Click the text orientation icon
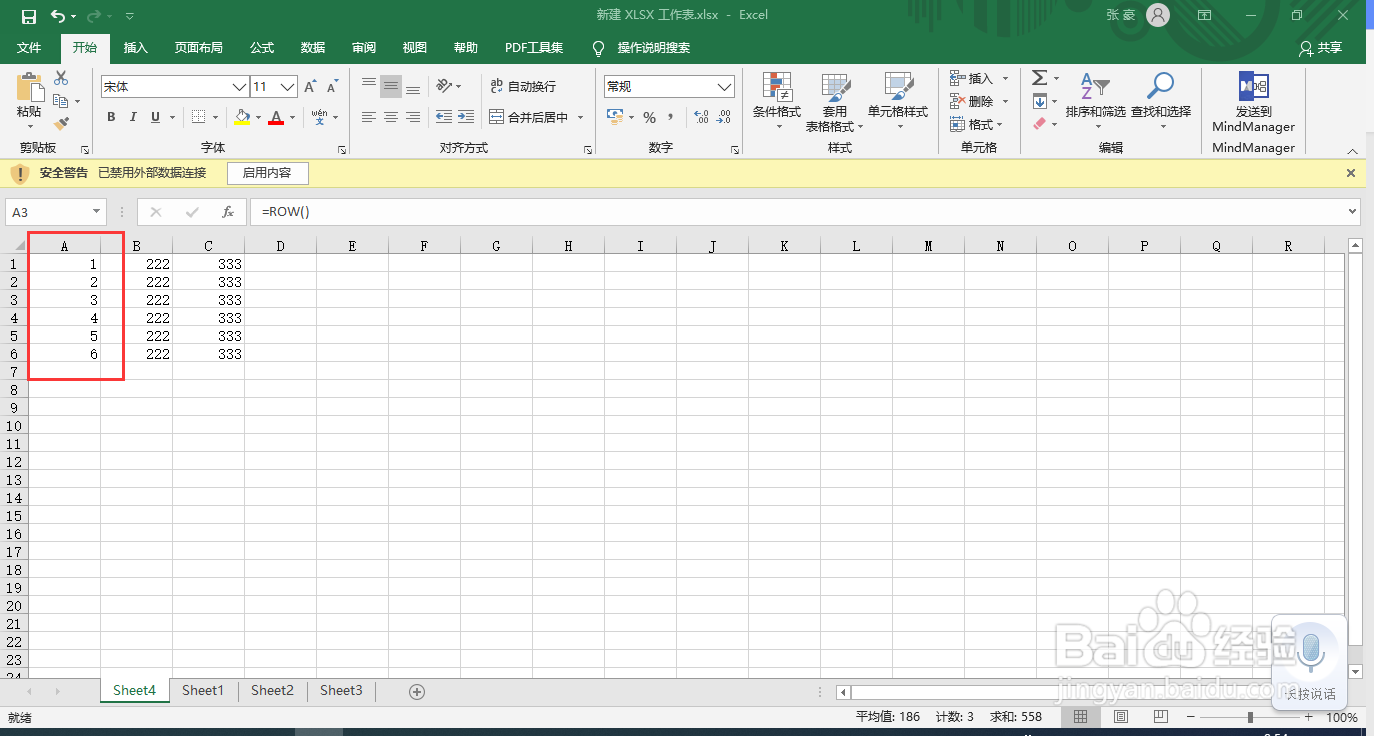This screenshot has height=736, width=1374. (445, 86)
